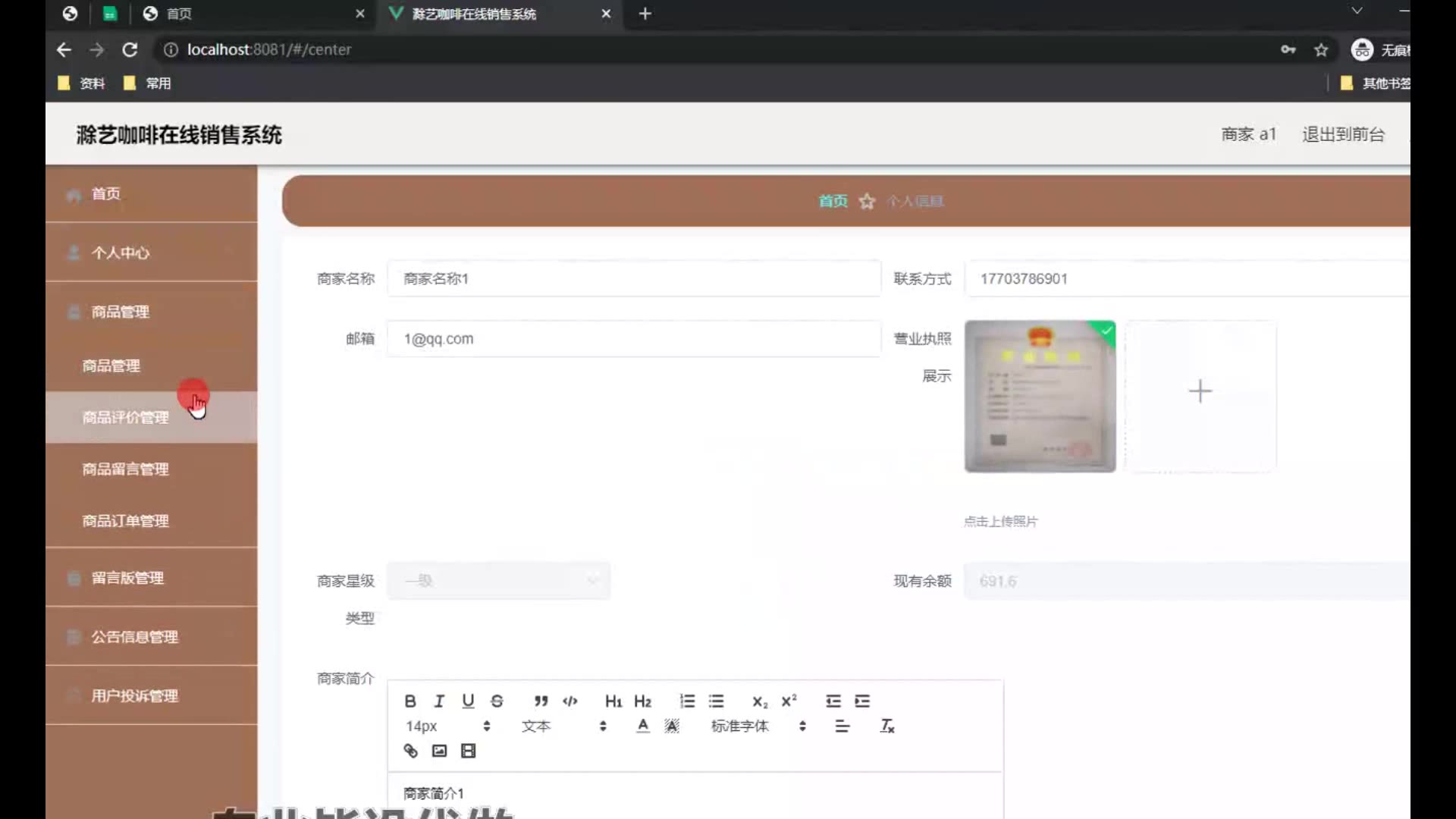
Task: Insert an image into the editor
Action: (x=439, y=751)
